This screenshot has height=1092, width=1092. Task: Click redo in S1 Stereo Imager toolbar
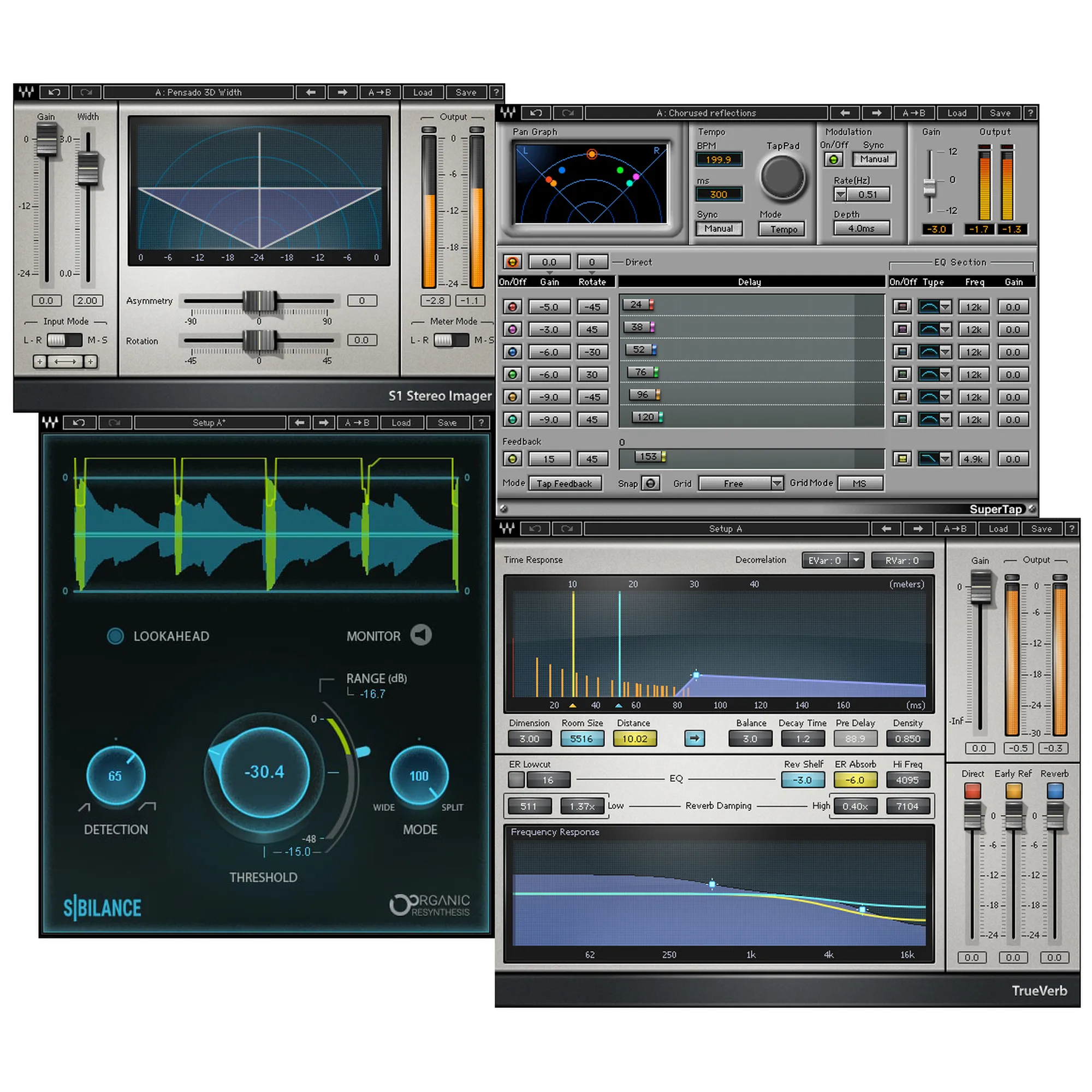click(x=86, y=92)
